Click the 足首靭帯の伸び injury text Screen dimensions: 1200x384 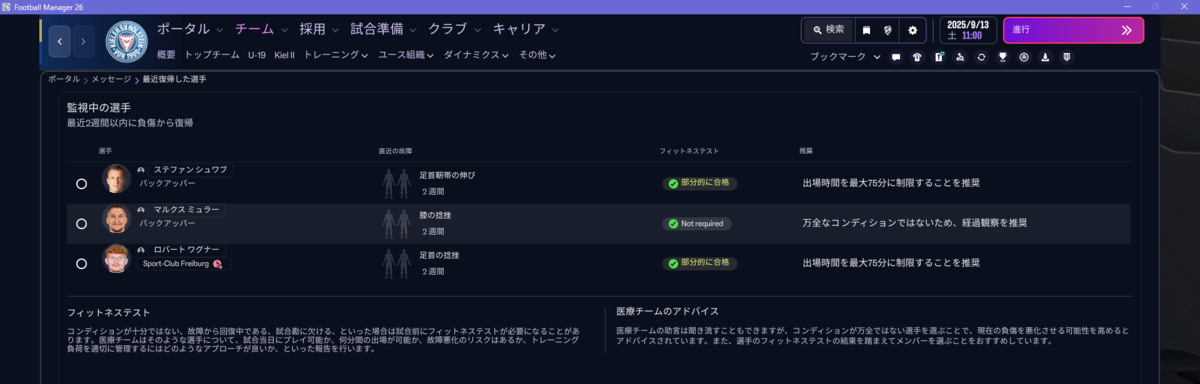(x=447, y=176)
